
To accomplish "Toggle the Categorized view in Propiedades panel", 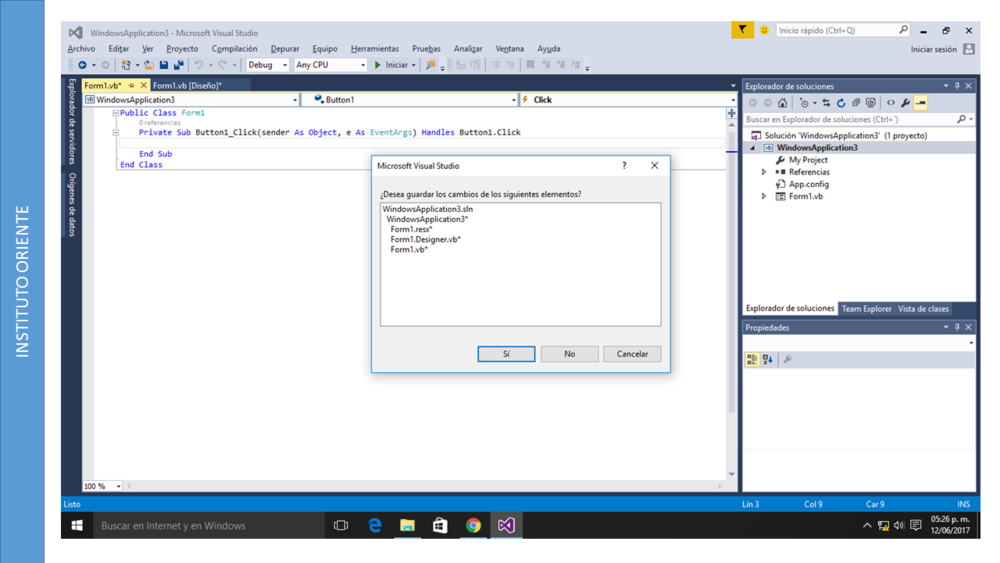I will (x=752, y=359).
